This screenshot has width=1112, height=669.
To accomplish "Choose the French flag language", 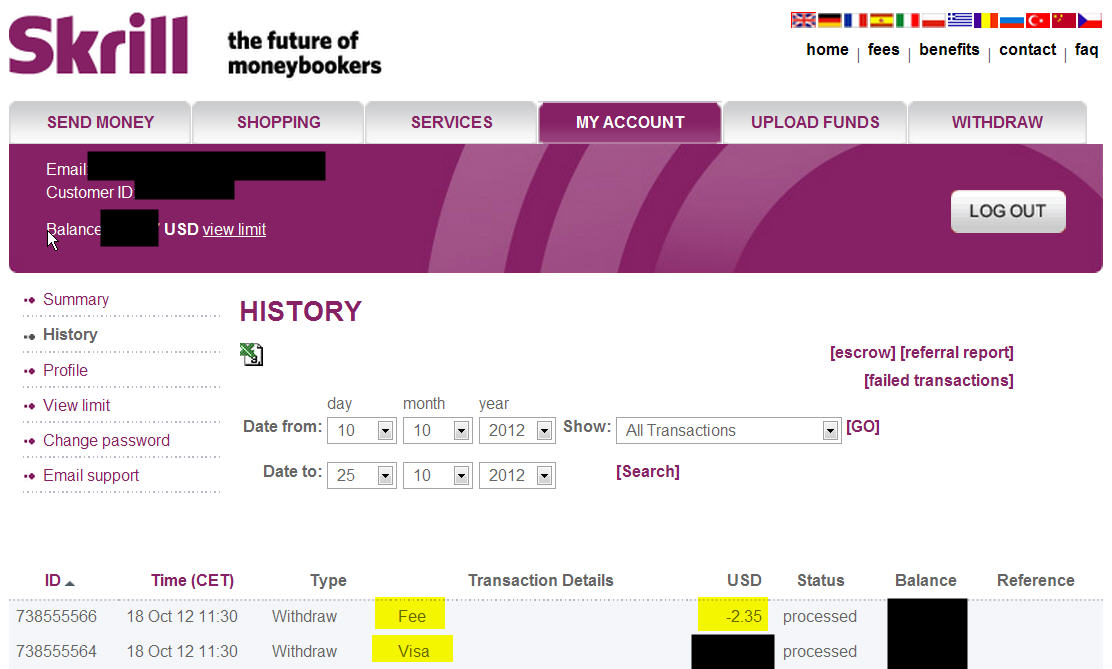I will pyautogui.click(x=855, y=20).
